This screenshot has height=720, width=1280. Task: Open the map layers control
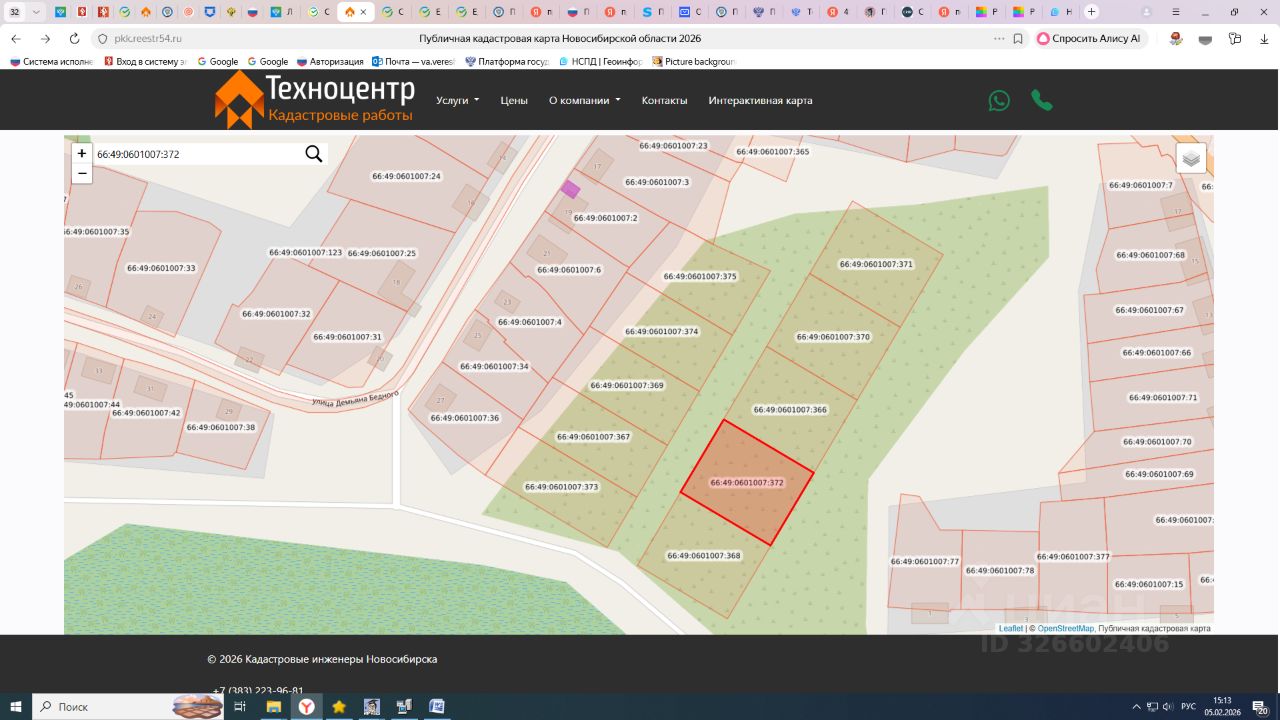click(1190, 158)
